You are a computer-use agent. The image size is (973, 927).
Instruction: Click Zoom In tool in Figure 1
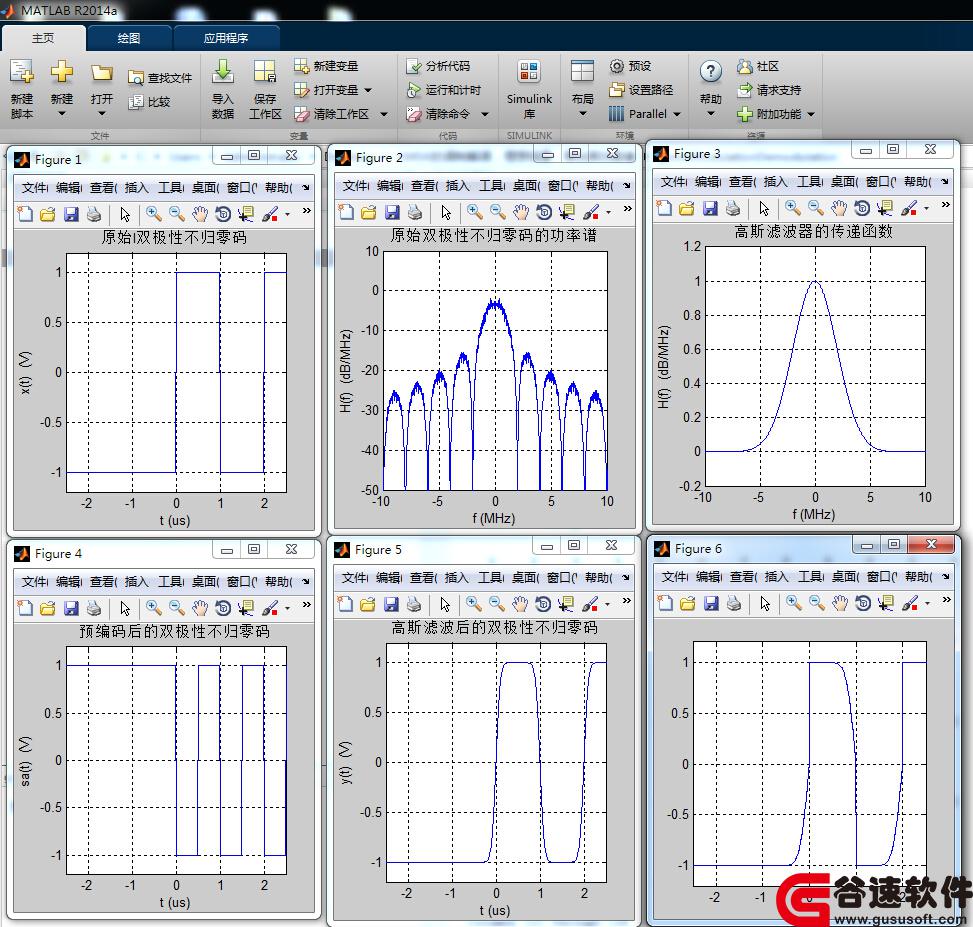pyautogui.click(x=153, y=214)
